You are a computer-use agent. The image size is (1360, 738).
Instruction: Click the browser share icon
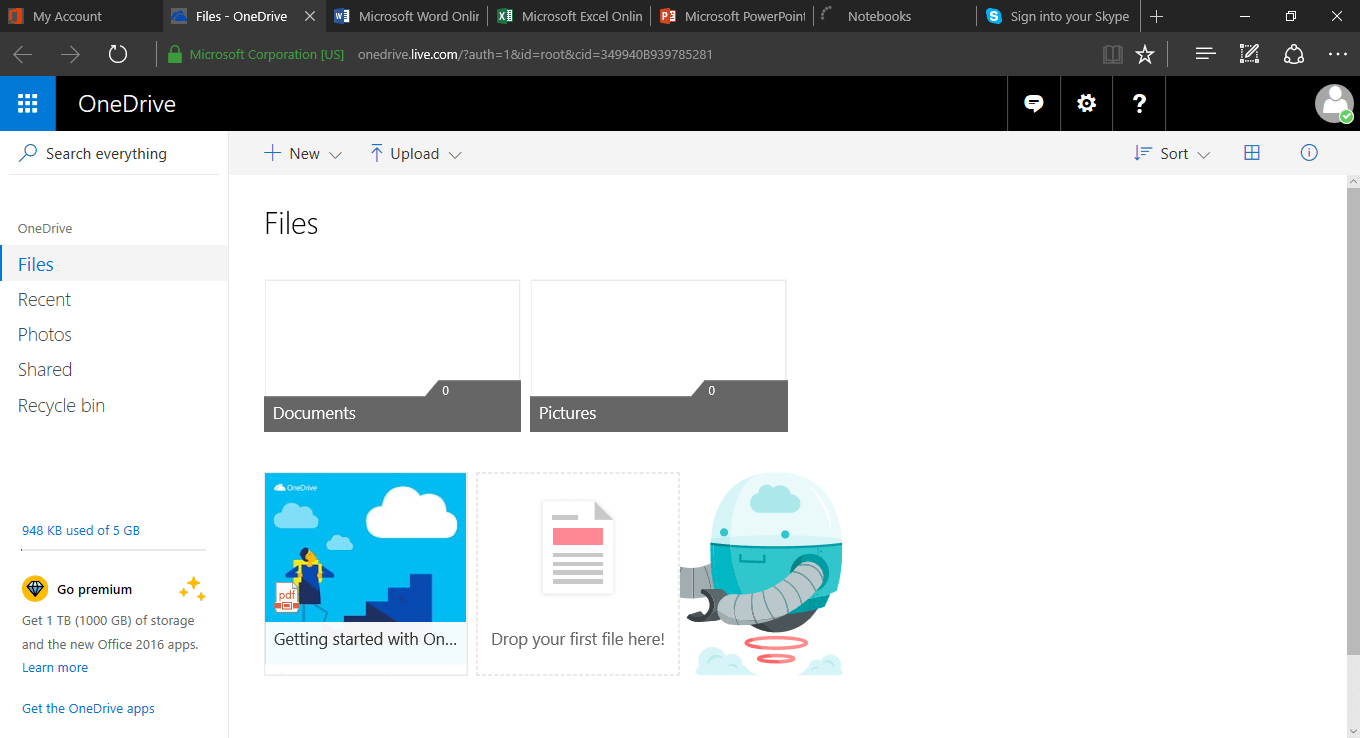[1294, 54]
